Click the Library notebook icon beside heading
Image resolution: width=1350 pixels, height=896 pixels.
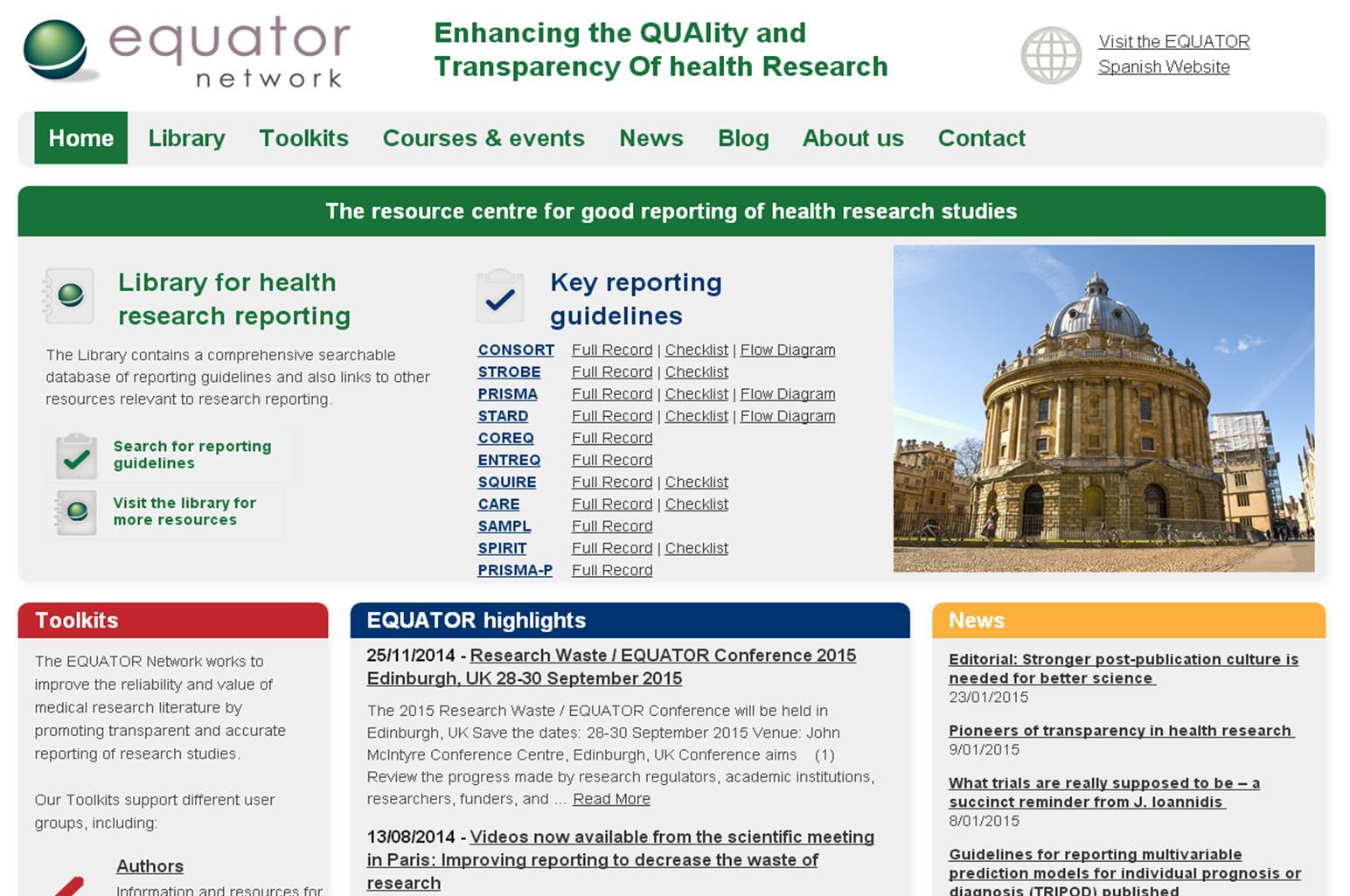pos(69,296)
